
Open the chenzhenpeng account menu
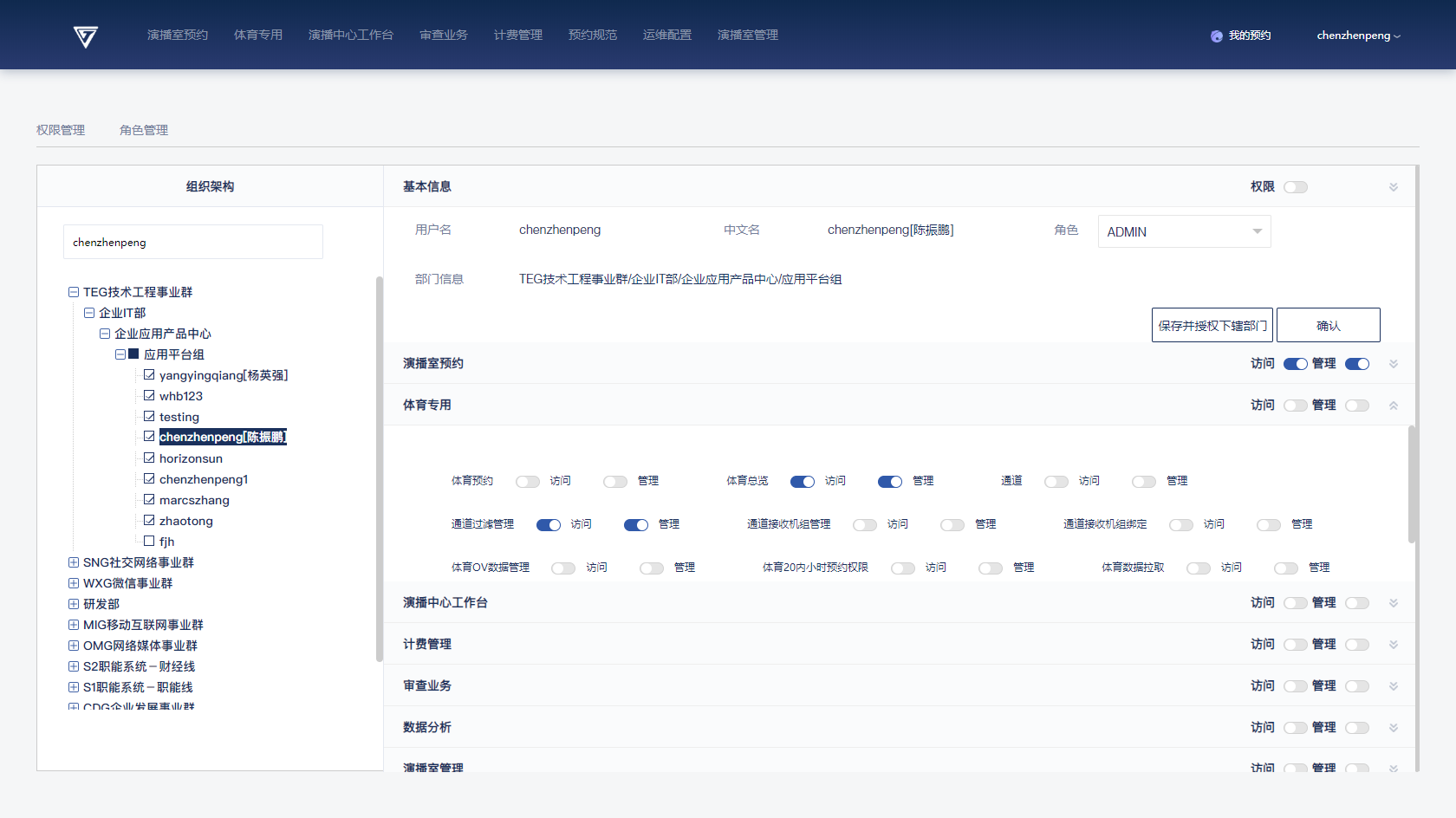pos(1358,36)
